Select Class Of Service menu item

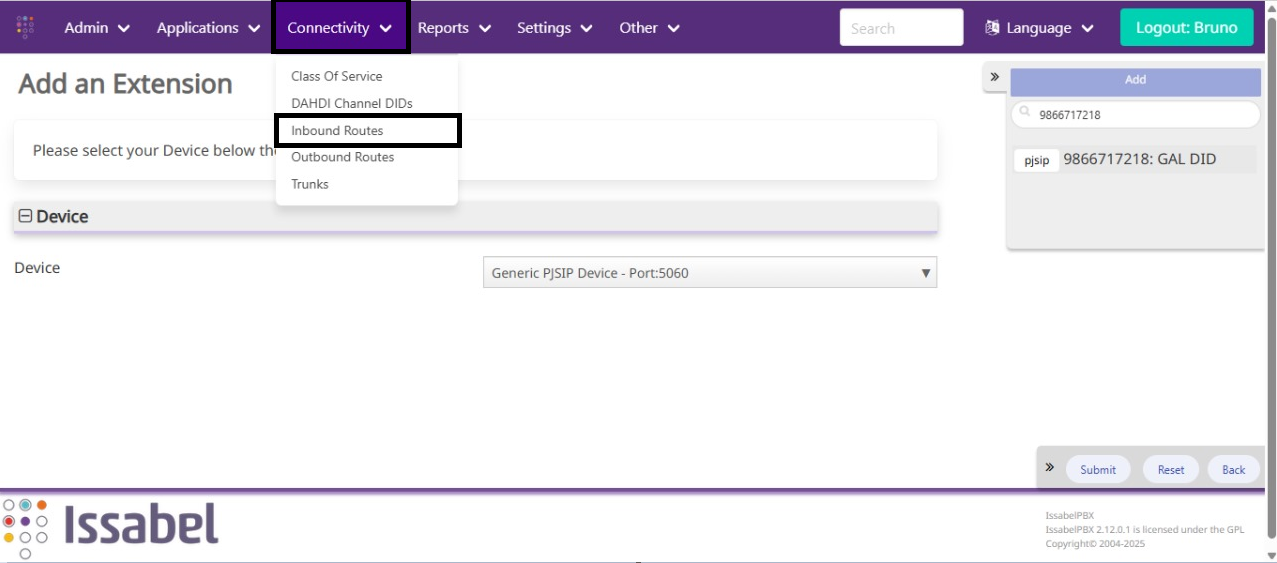click(x=336, y=76)
